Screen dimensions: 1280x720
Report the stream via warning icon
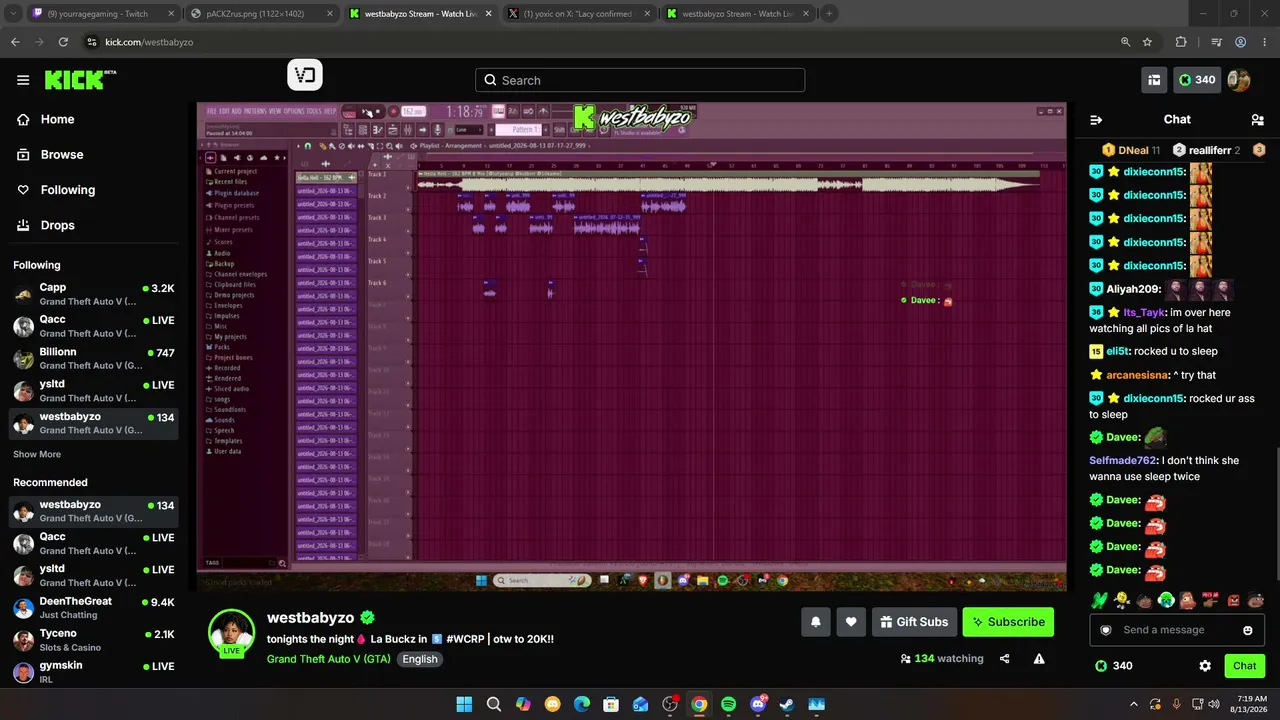pyautogui.click(x=1039, y=659)
